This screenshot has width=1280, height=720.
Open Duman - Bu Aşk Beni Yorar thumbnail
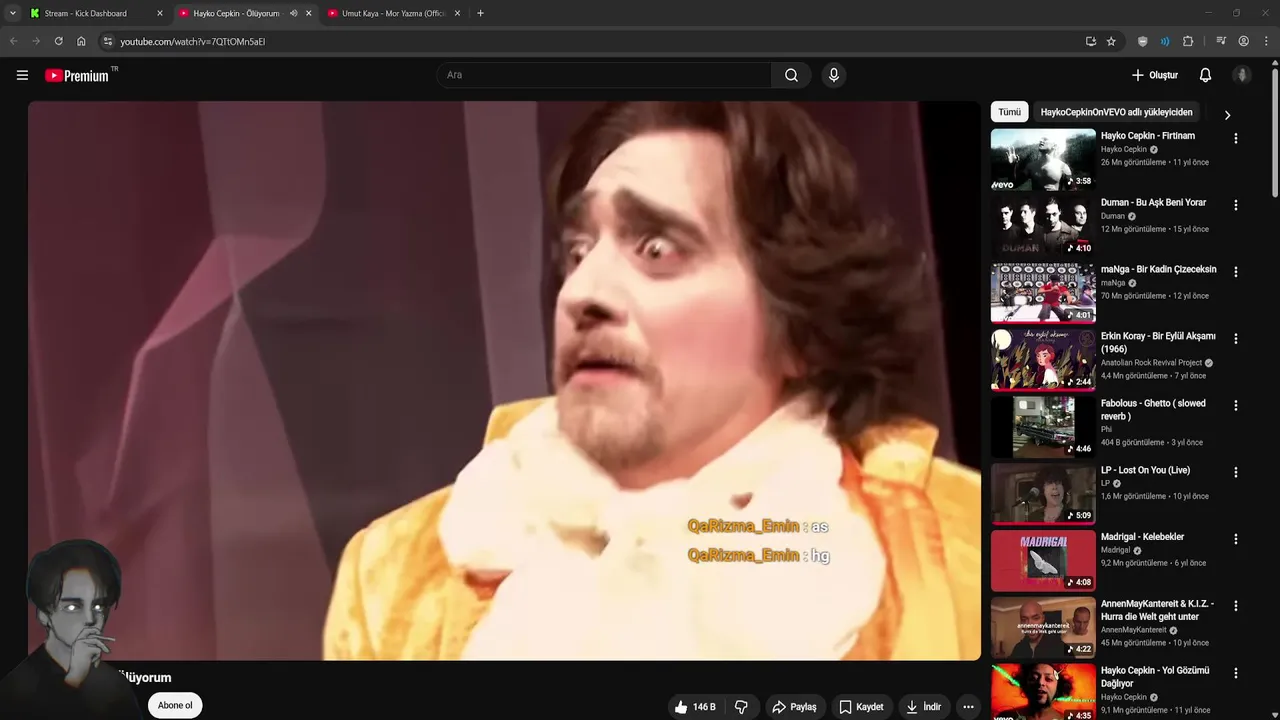click(1043, 226)
